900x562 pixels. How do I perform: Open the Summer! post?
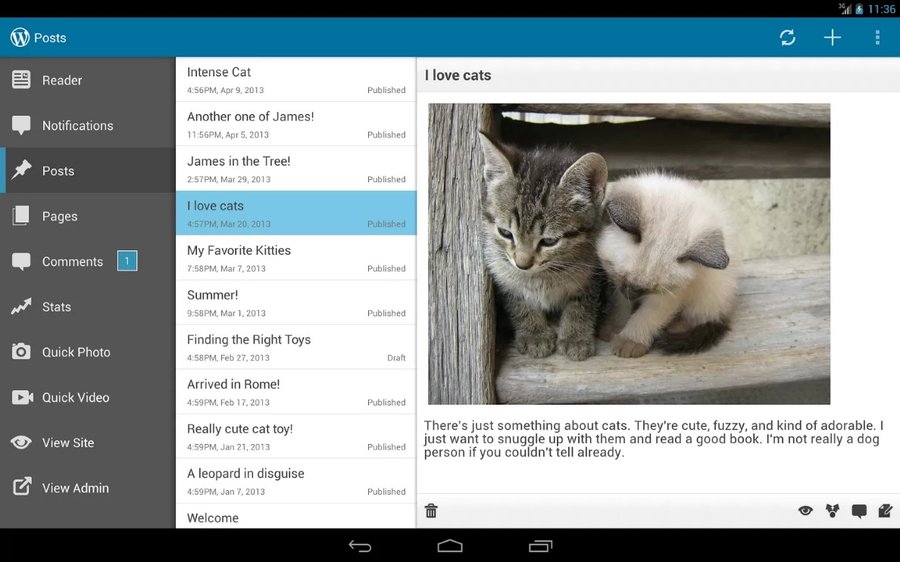click(x=296, y=303)
